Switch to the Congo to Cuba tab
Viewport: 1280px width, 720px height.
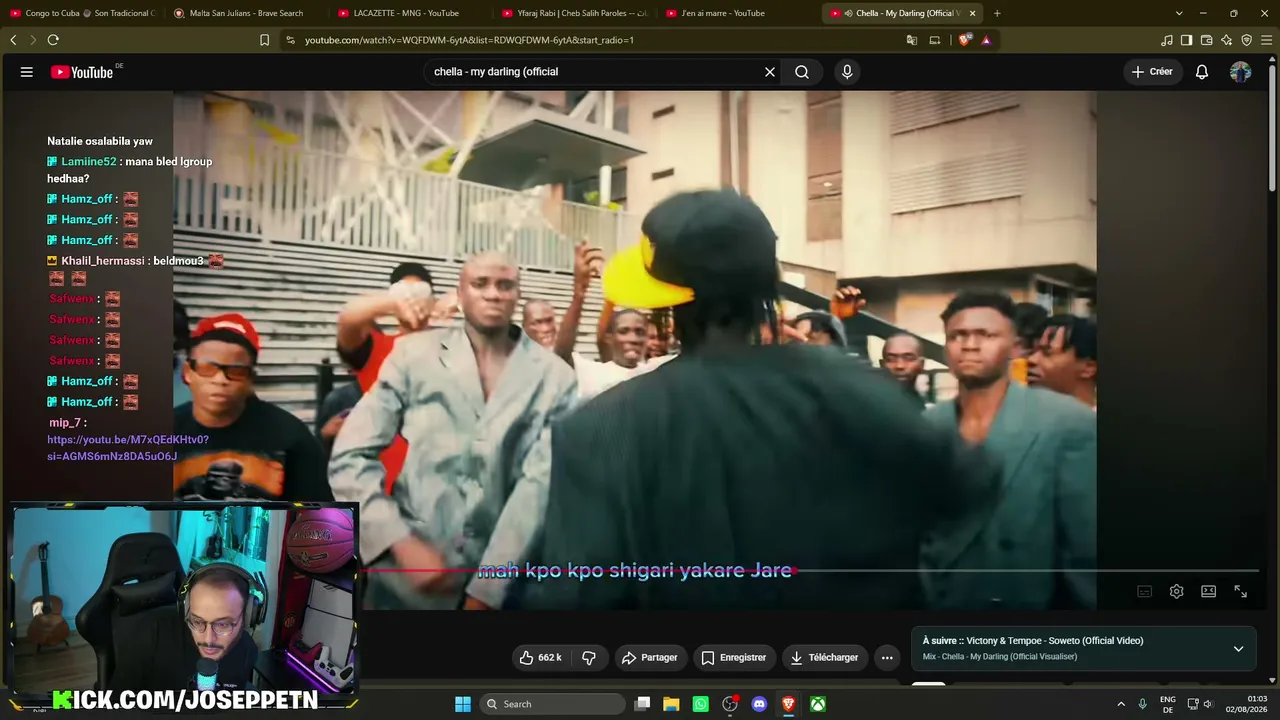click(82, 13)
